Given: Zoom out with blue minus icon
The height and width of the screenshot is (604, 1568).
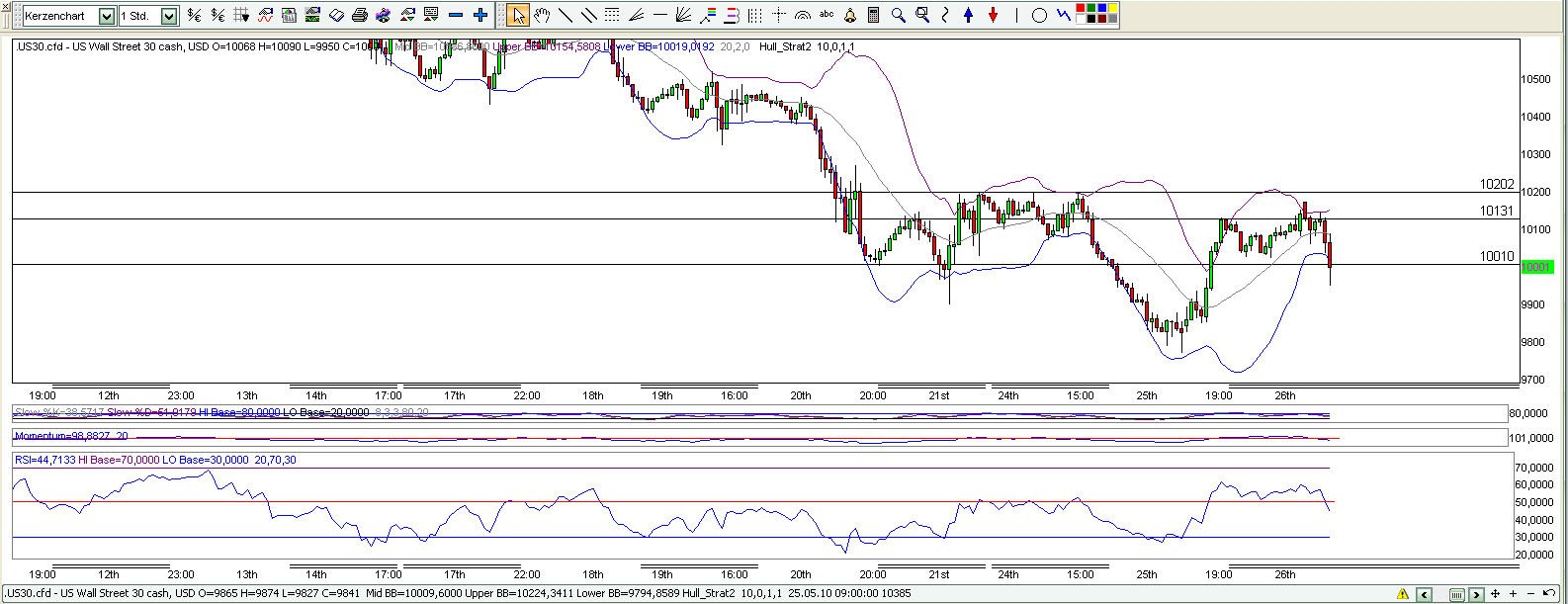Looking at the screenshot, I should (456, 15).
